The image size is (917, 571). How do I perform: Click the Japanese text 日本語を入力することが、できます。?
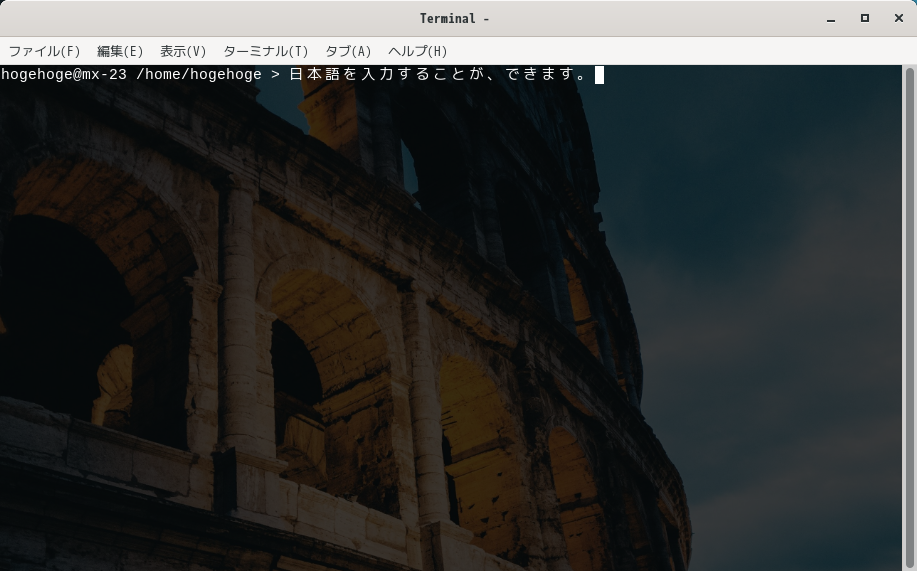(x=439, y=74)
